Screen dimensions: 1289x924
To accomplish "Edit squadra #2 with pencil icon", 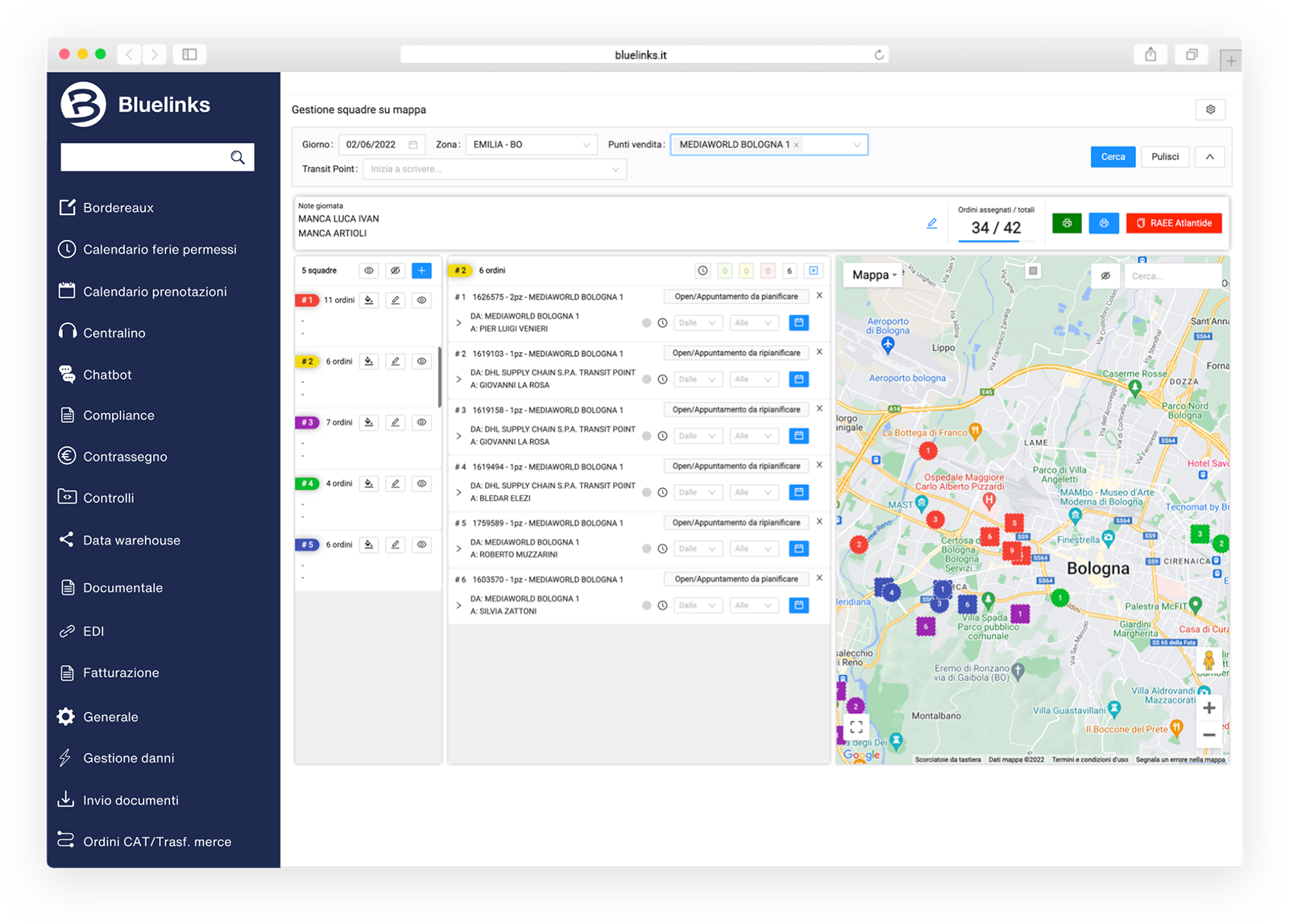I will click(396, 361).
